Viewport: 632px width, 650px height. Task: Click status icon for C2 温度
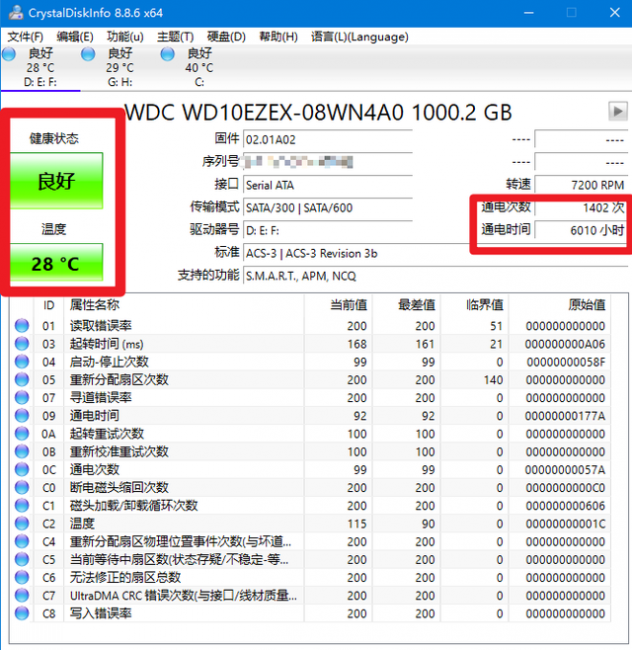(22, 524)
